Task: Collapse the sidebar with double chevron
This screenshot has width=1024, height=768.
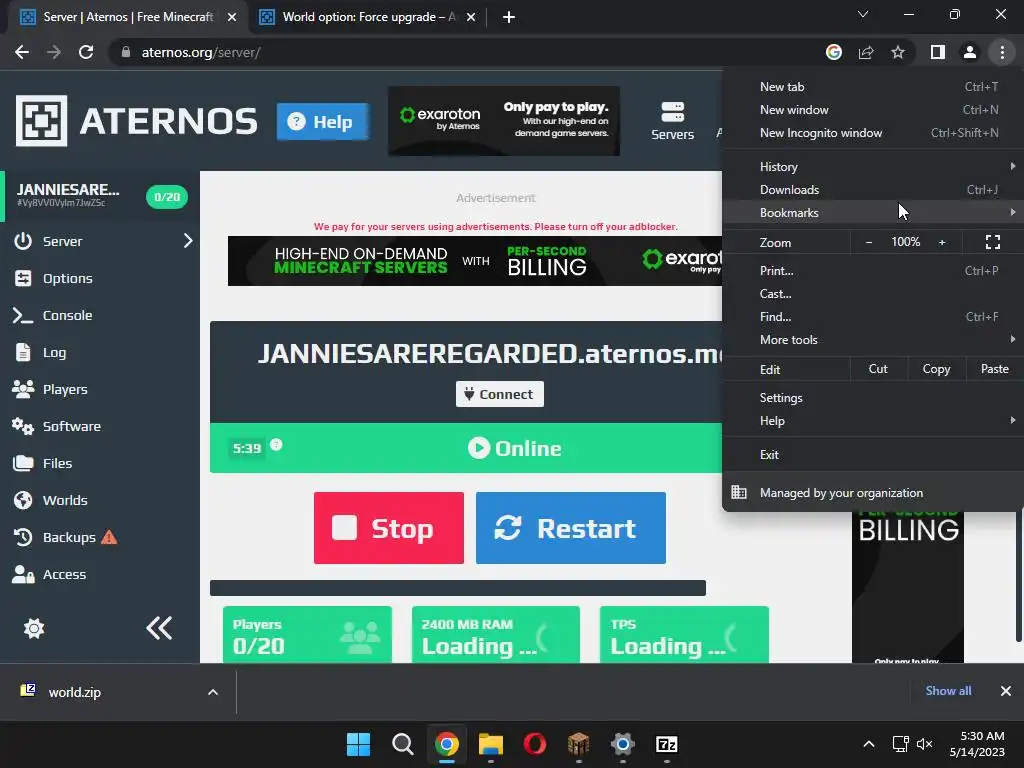Action: (x=159, y=628)
